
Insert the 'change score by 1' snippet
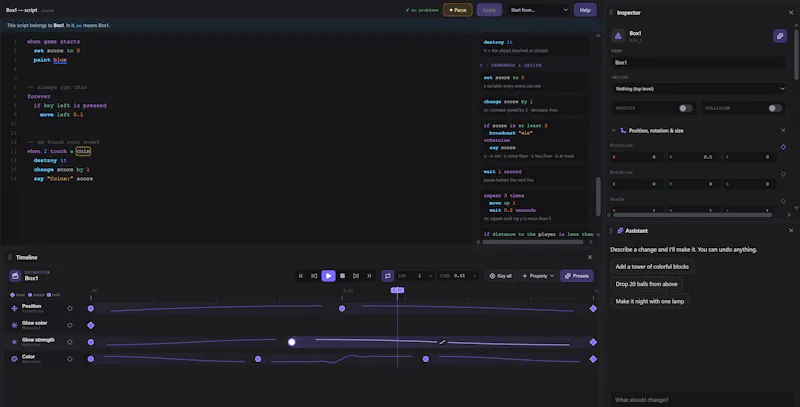pyautogui.click(x=534, y=106)
